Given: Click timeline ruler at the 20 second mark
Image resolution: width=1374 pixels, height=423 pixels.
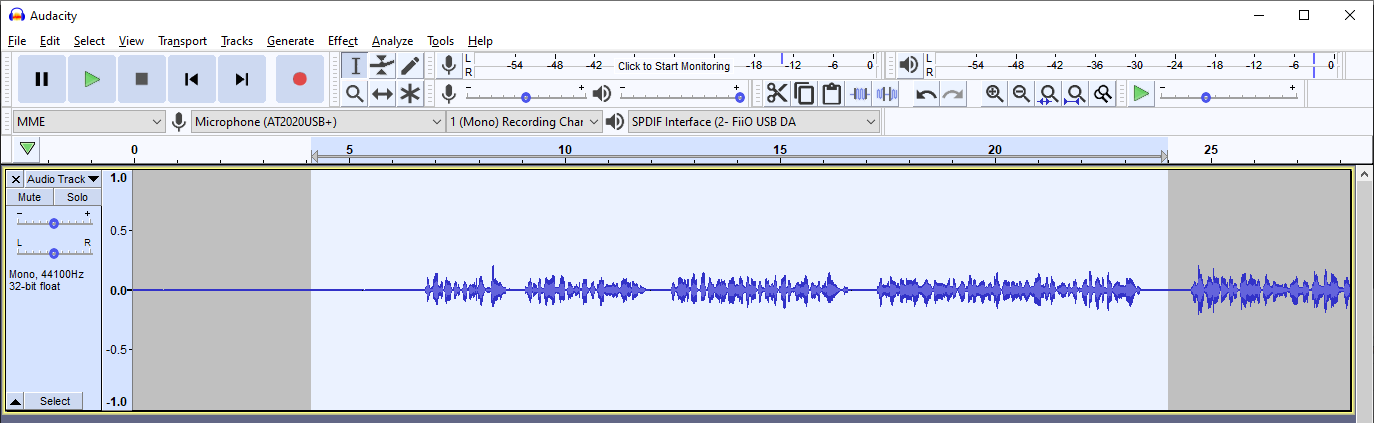Looking at the screenshot, I should [995, 150].
